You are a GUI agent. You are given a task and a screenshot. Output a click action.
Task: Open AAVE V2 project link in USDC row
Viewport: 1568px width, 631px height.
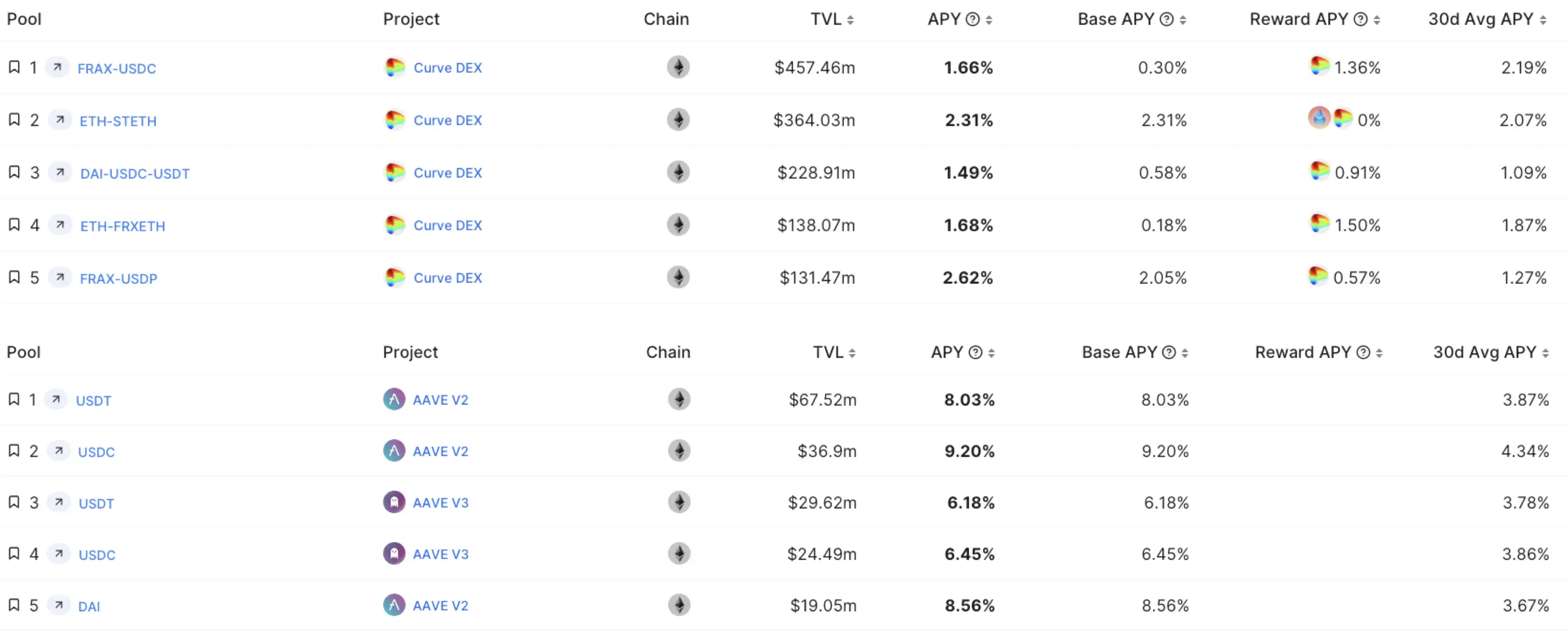coord(440,451)
